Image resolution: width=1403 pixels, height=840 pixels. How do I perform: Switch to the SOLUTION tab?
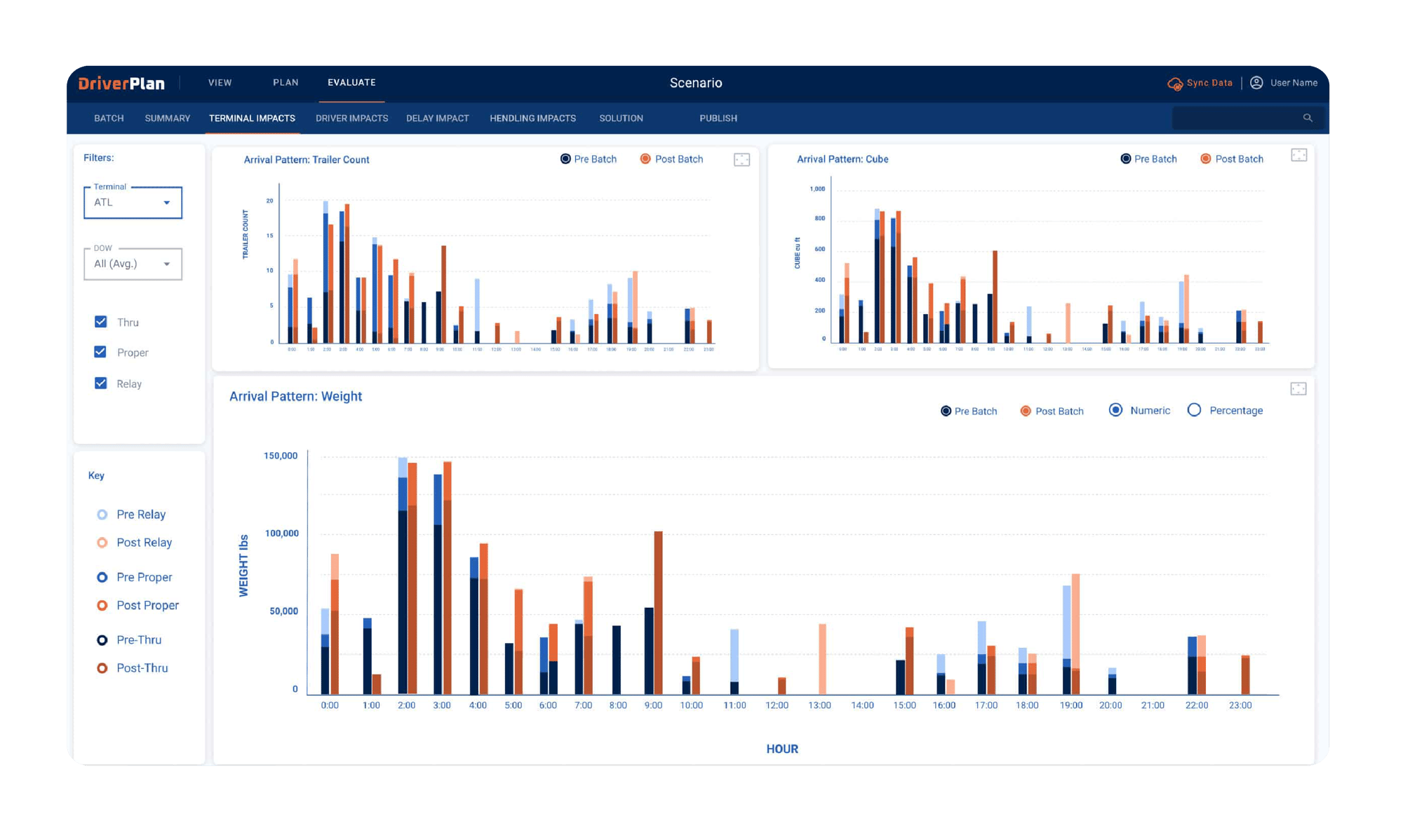621,118
